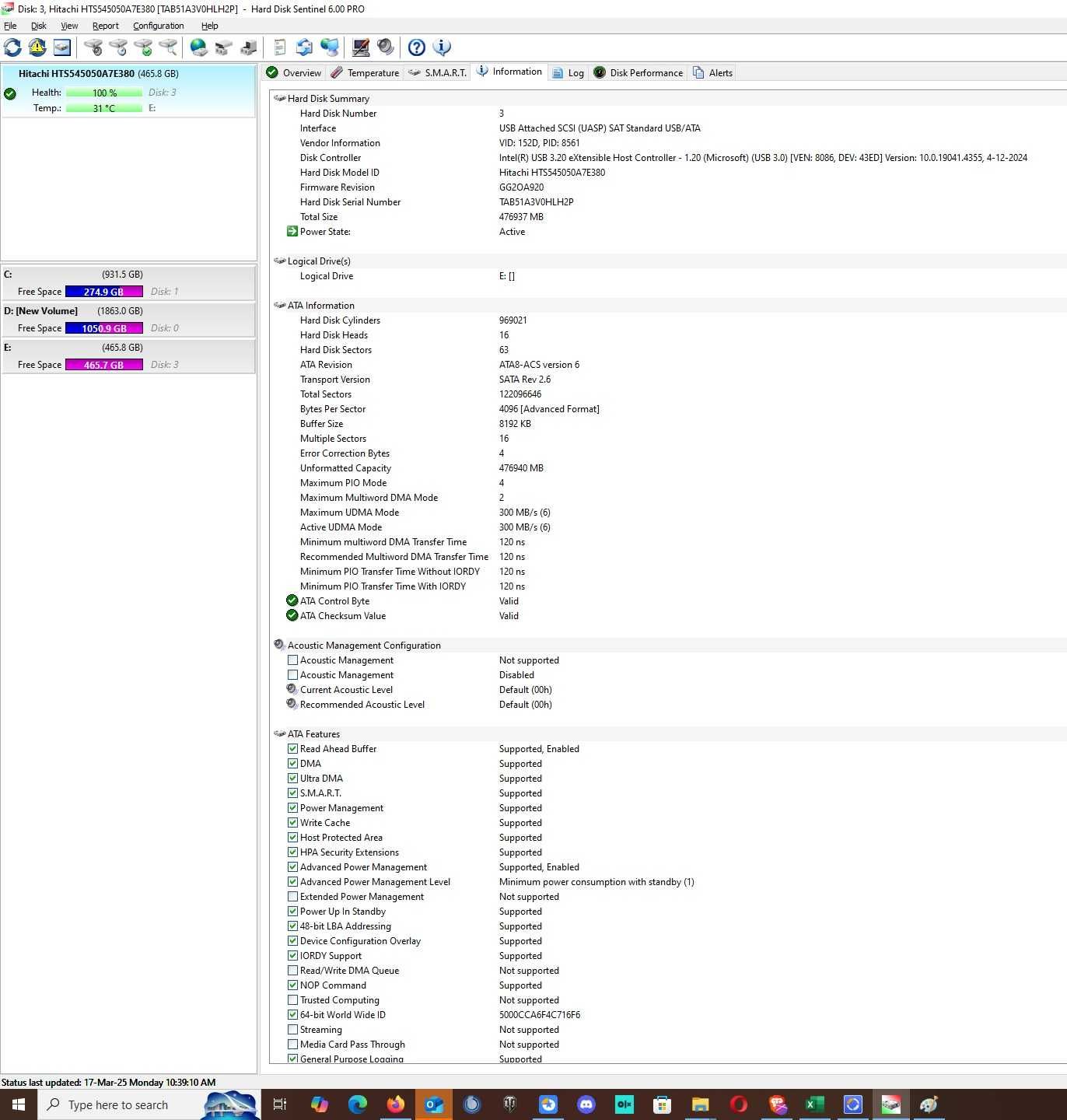Toggle the Acoustic Management checkbox marked Disabled
1067x1120 pixels.
[x=293, y=675]
